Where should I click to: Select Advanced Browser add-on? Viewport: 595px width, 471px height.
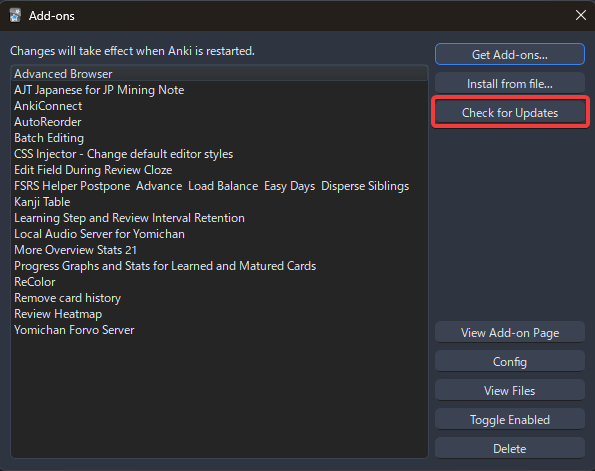click(219, 74)
